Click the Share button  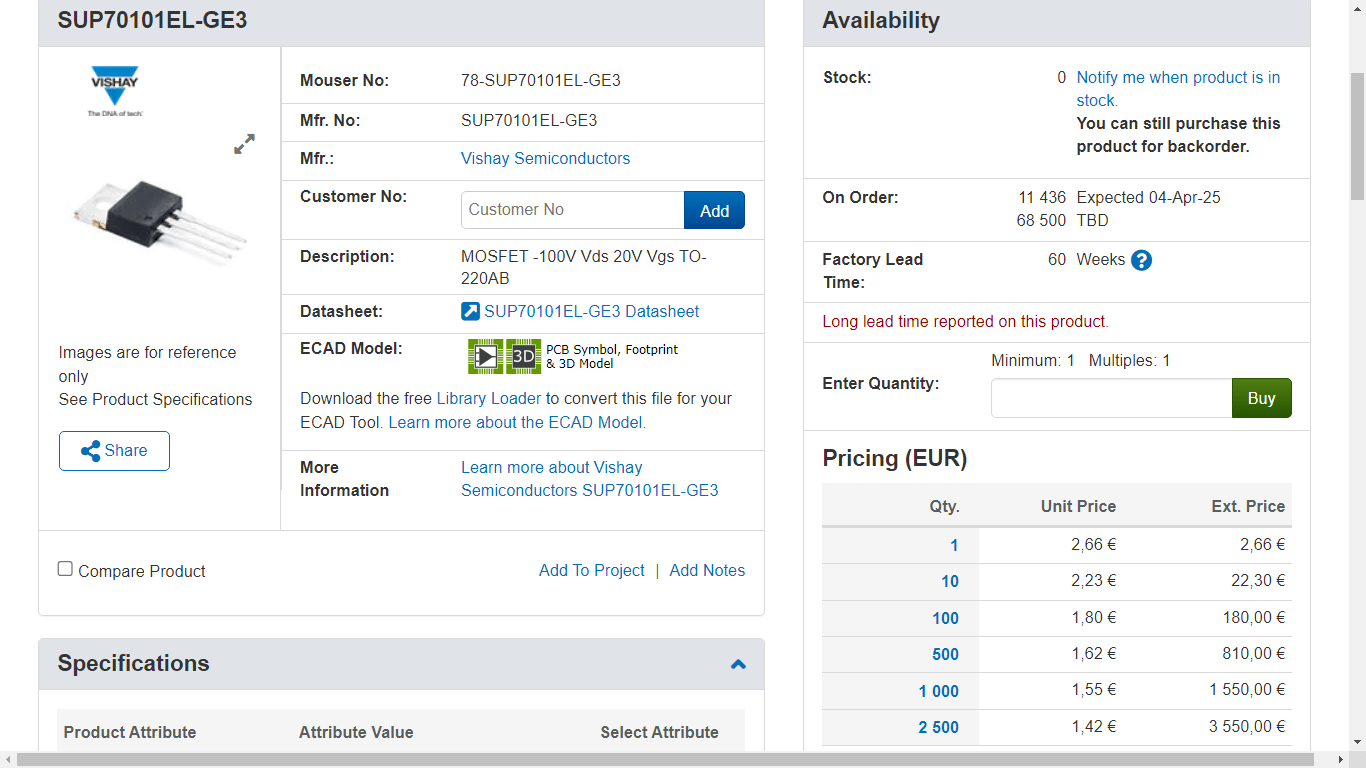coord(114,451)
